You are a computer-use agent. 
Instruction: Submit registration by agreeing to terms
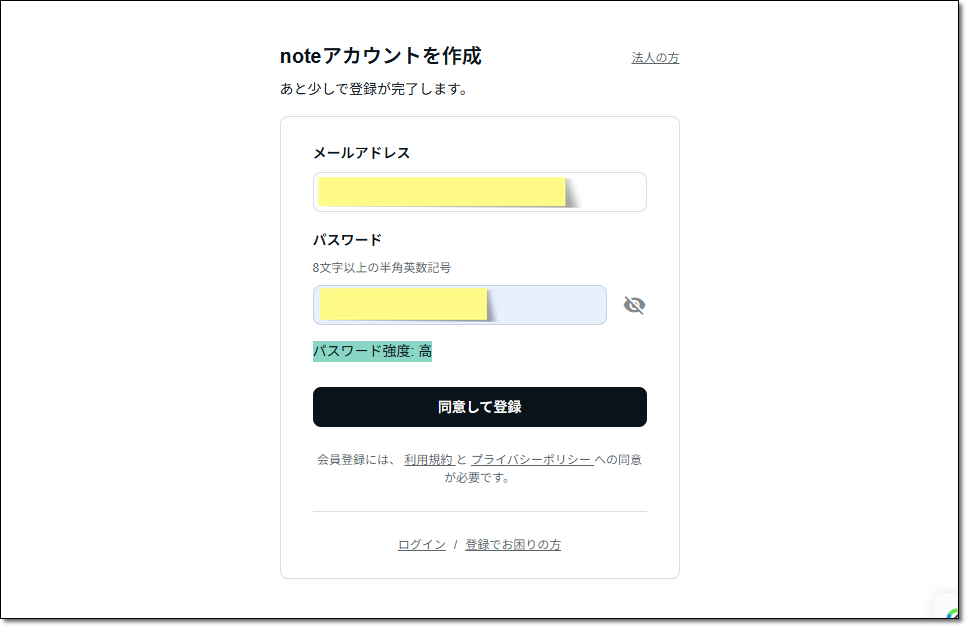click(x=479, y=407)
